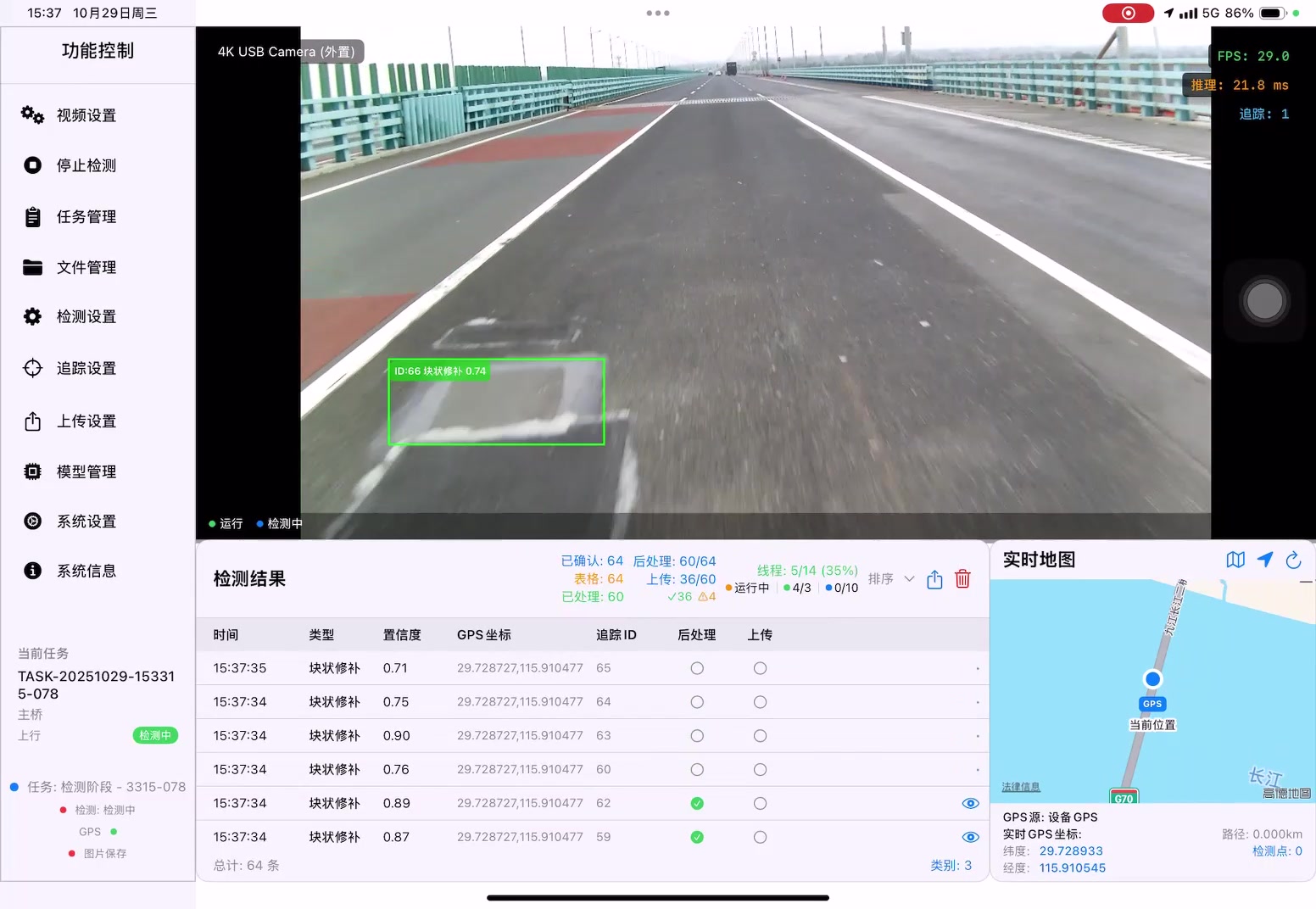1316x909 pixels.
Task: Click 检测点: 0 text
Action: (x=1277, y=851)
